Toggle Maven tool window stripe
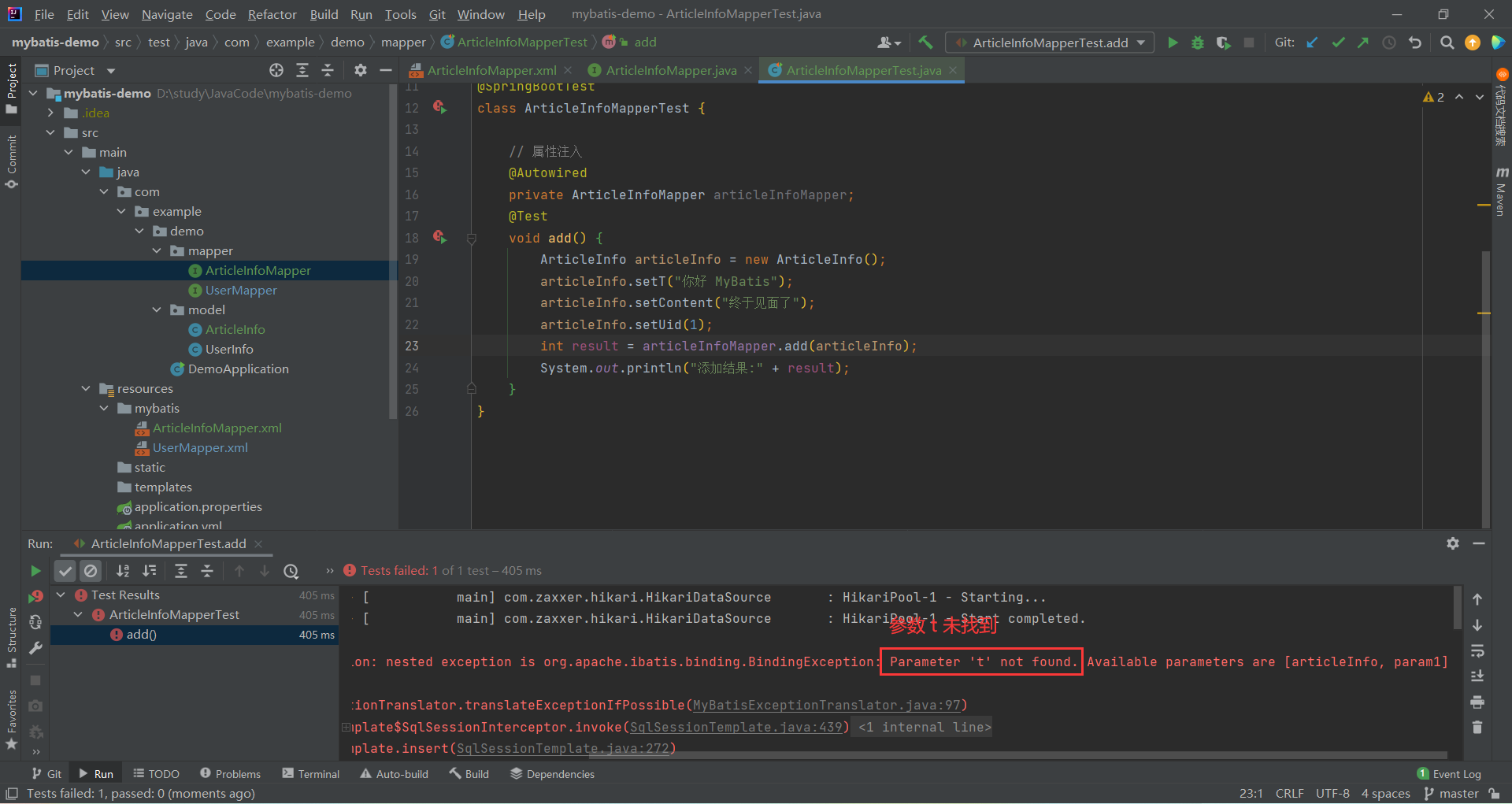Viewport: 1512px width, 804px height. (1501, 191)
